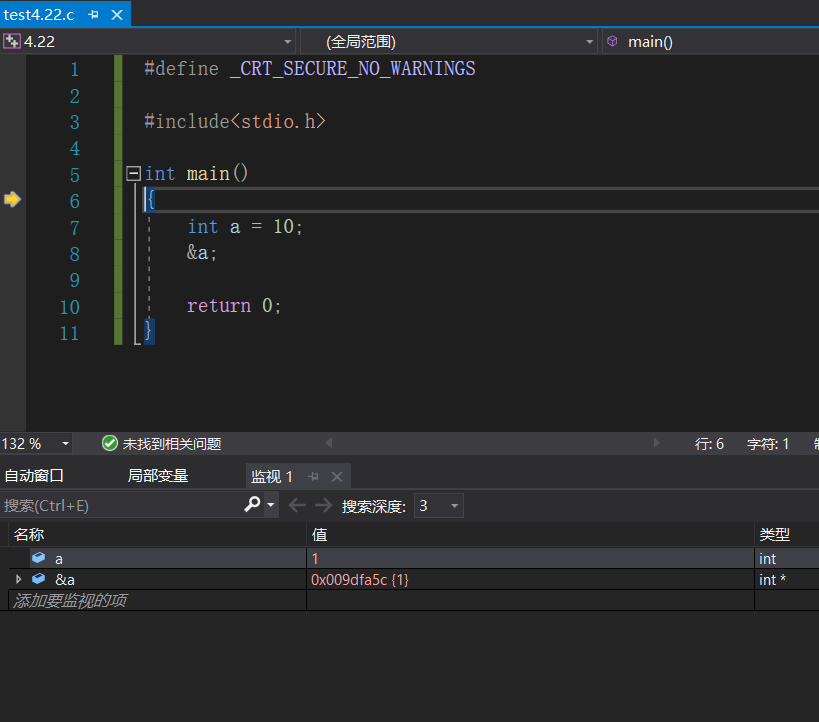This screenshot has width=819, height=722.
Task: Collapse the main function outline block
Action: pyautogui.click(x=133, y=173)
